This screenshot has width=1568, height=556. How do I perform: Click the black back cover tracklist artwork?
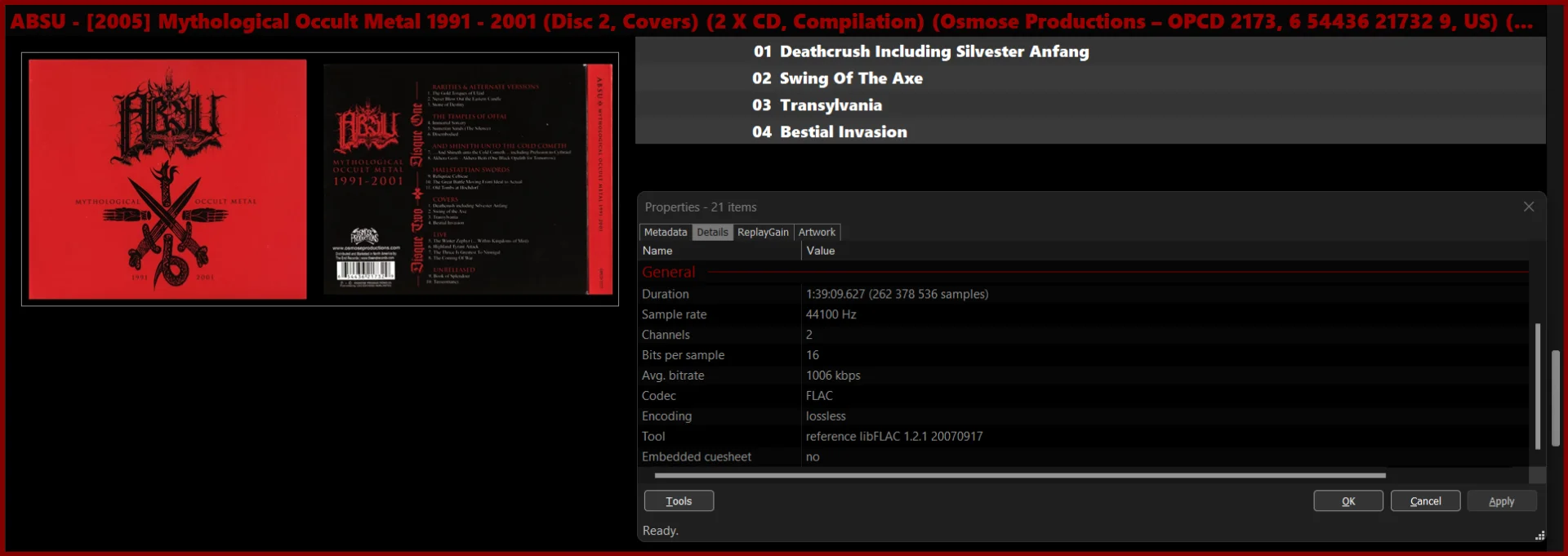click(x=468, y=179)
